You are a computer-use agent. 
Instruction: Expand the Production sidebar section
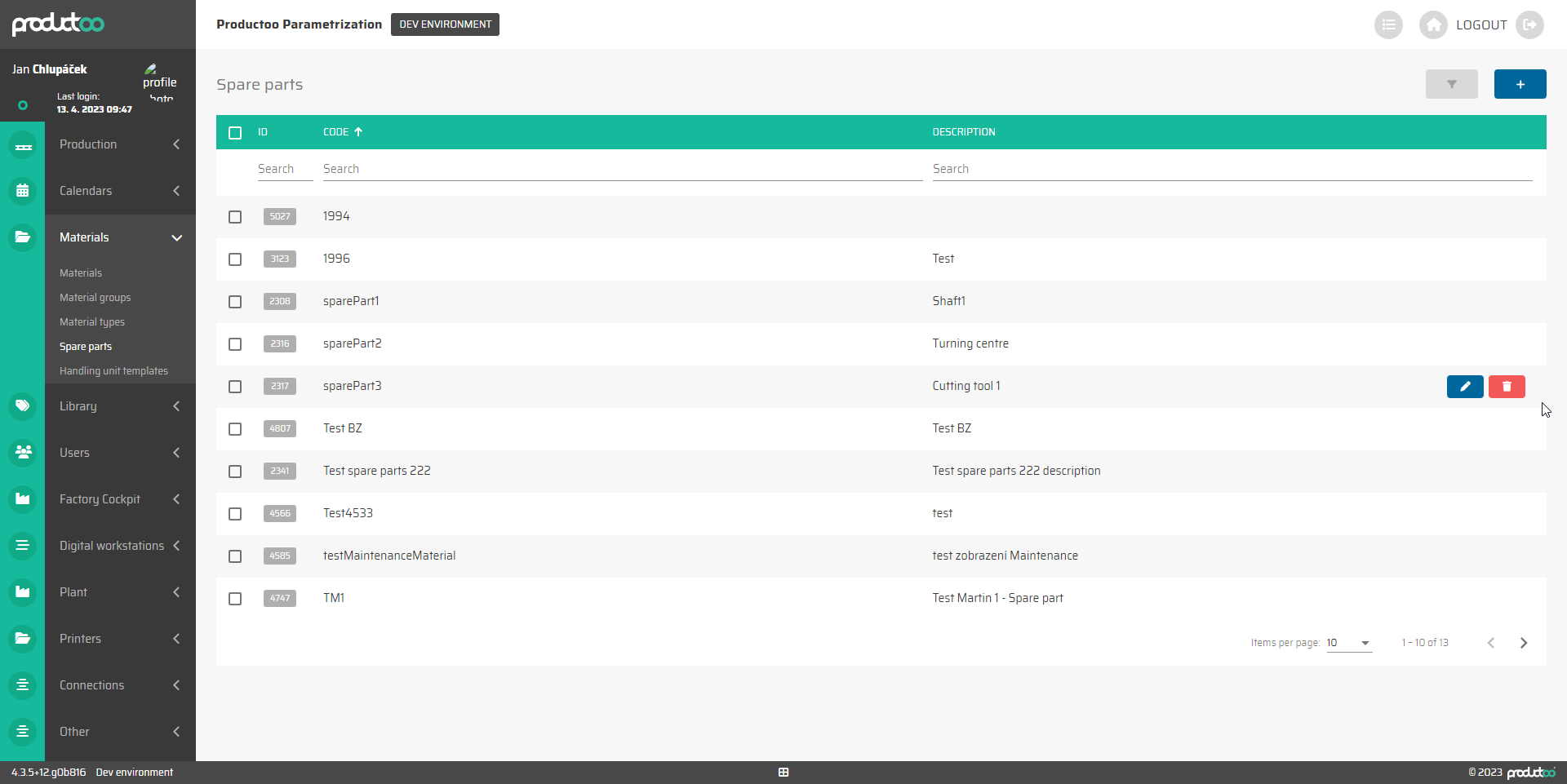[x=120, y=144]
